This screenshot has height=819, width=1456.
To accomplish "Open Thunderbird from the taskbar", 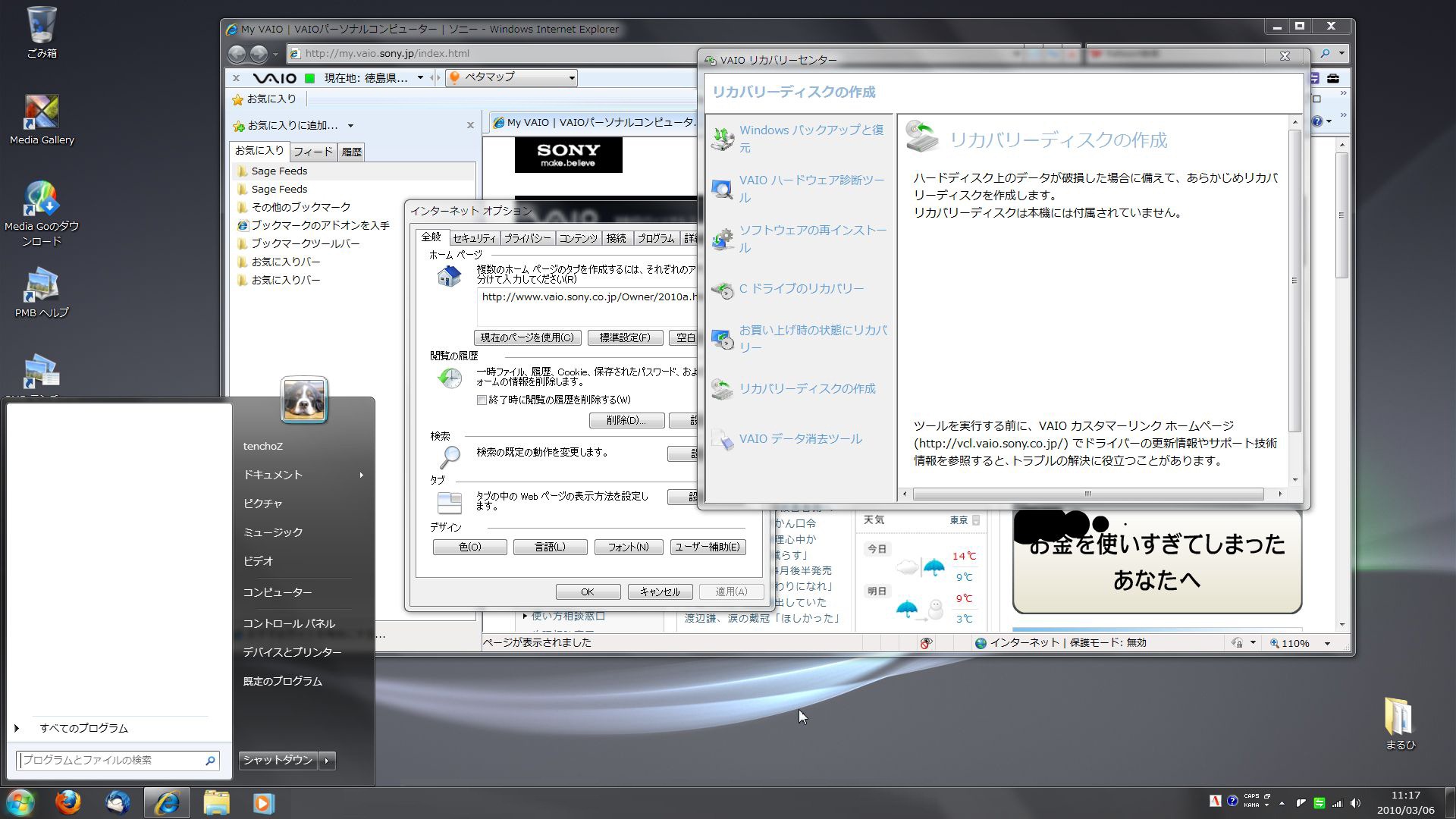I will tap(118, 802).
